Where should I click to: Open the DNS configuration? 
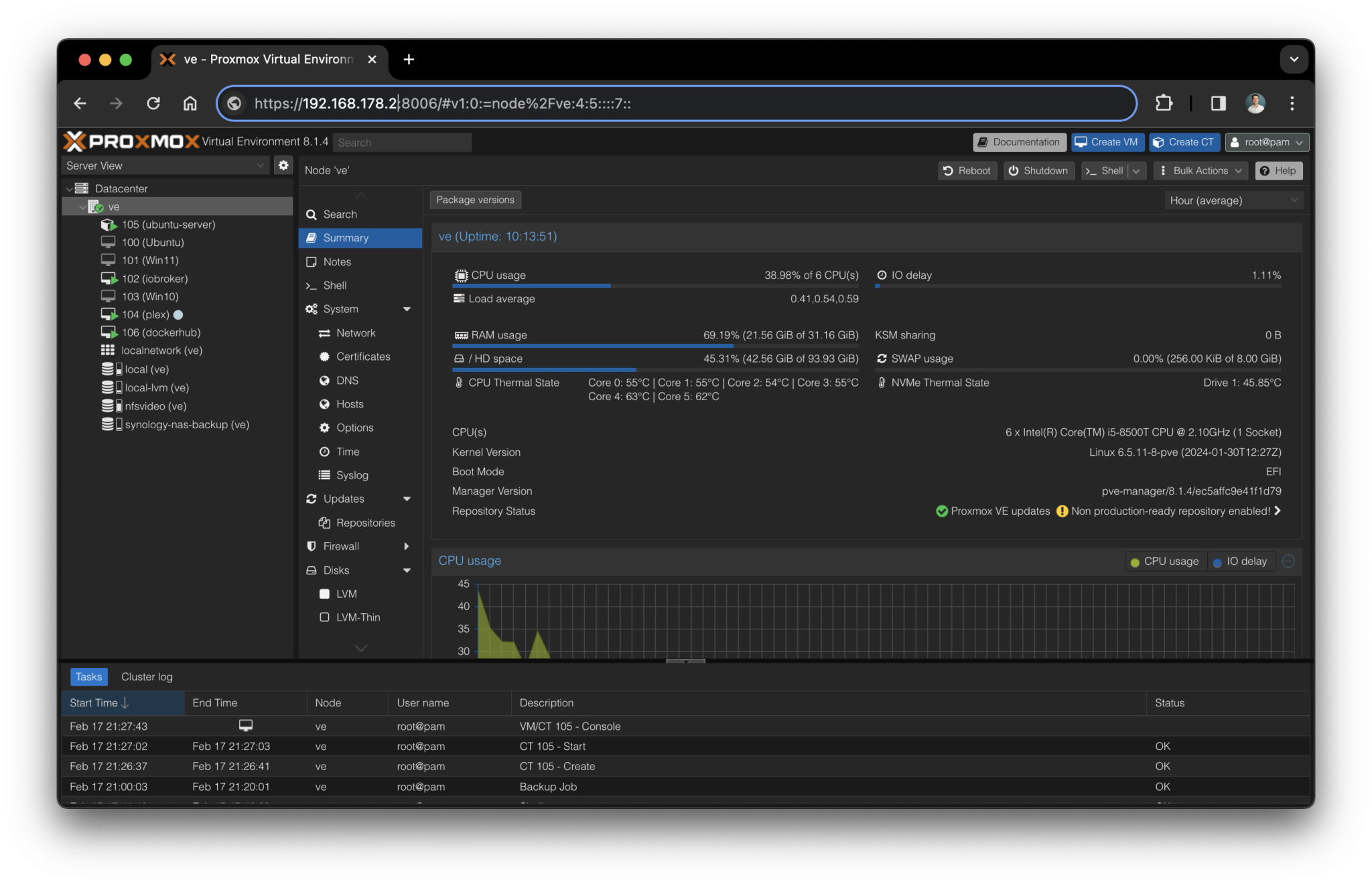[347, 380]
